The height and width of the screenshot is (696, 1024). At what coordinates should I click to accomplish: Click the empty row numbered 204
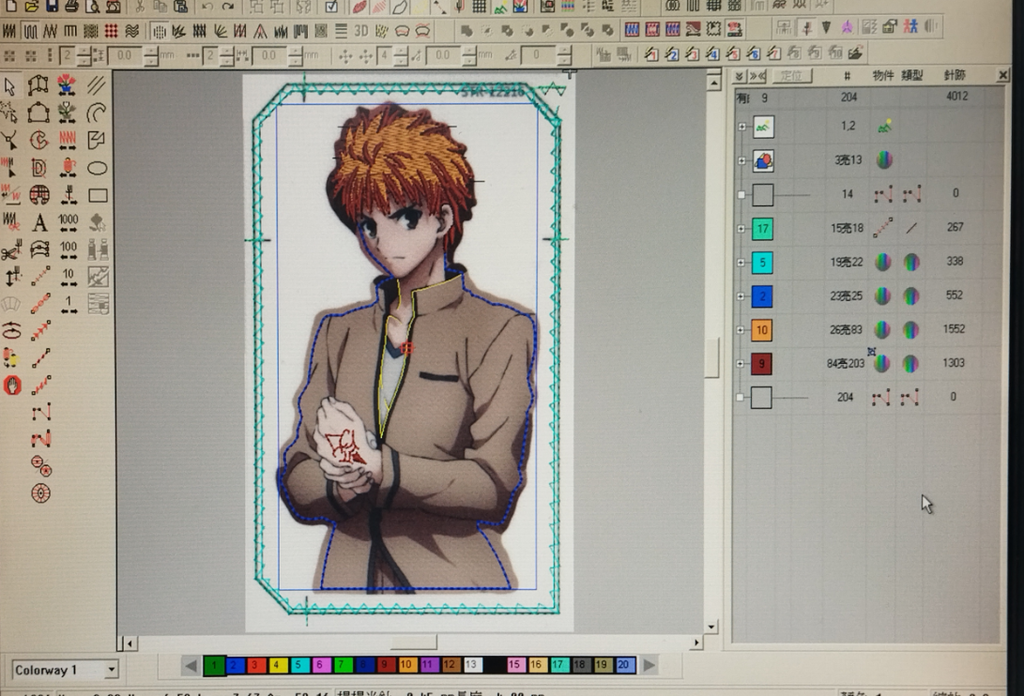[869, 397]
